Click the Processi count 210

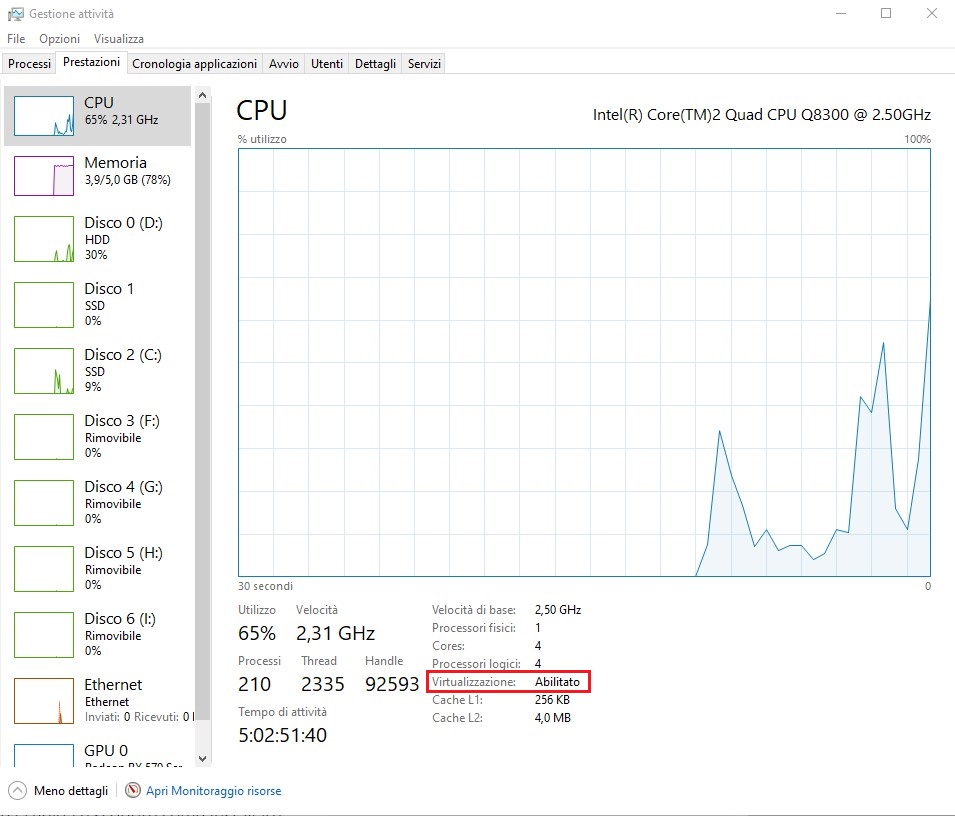click(255, 684)
